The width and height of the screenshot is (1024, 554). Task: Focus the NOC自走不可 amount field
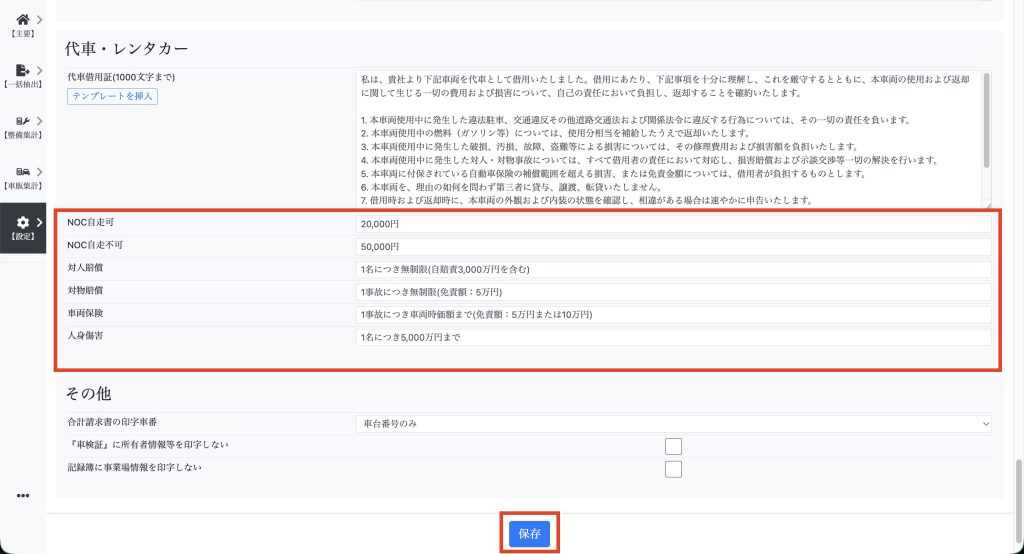[x=673, y=247]
